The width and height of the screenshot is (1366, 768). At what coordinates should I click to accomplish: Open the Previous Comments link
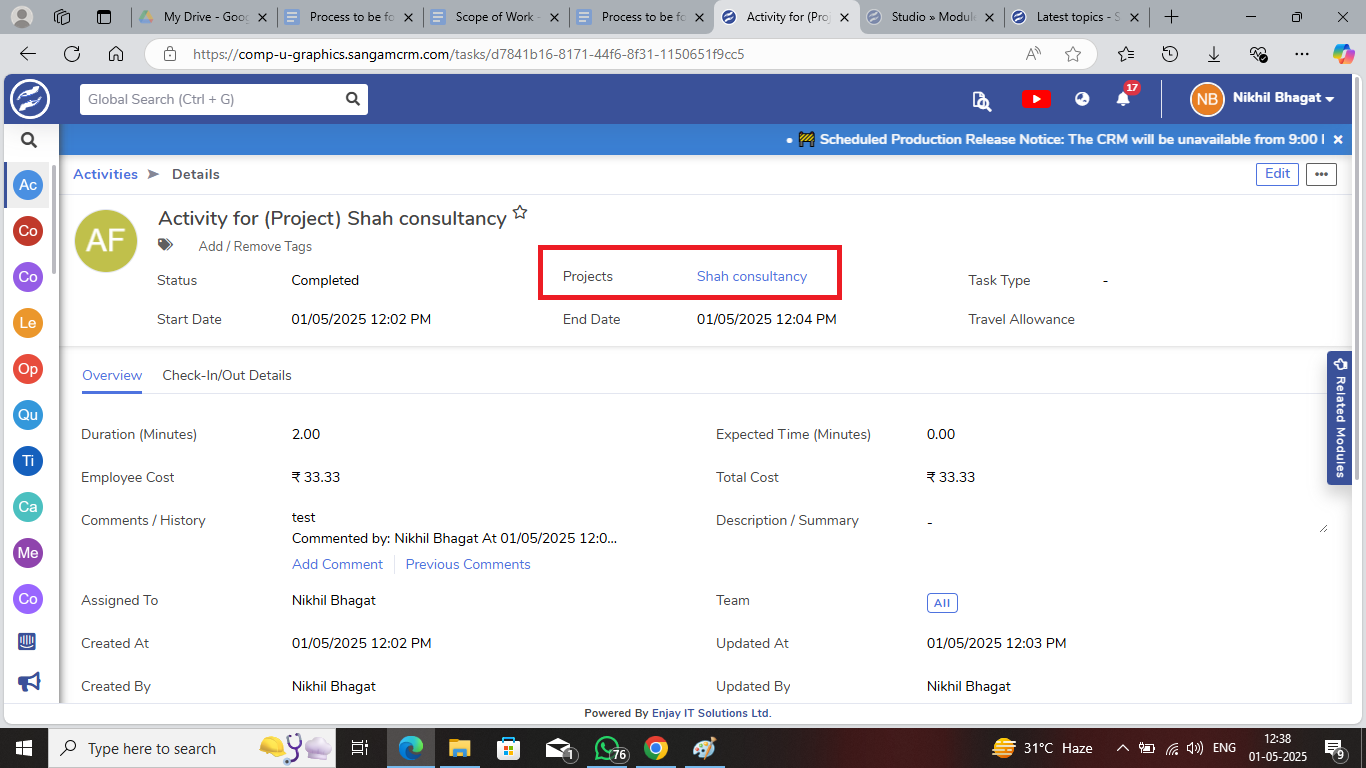(x=468, y=564)
